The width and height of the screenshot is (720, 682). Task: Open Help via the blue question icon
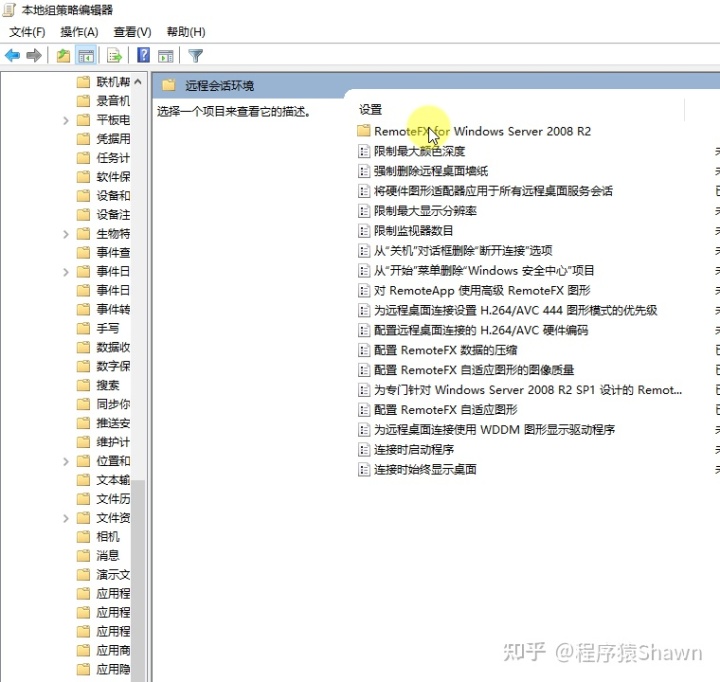pyautogui.click(x=143, y=55)
